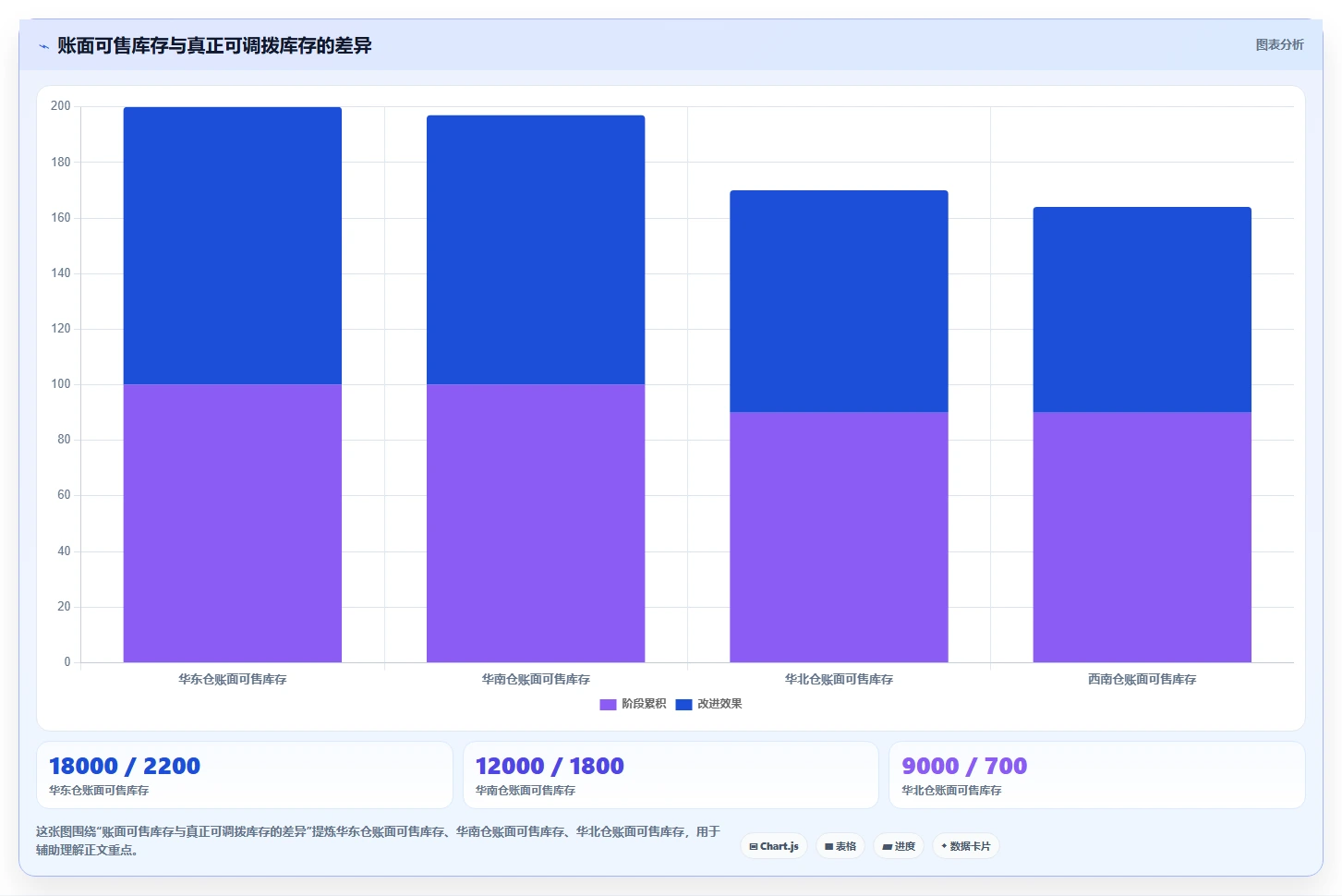Click the 数据卡片 tag

click(x=965, y=846)
